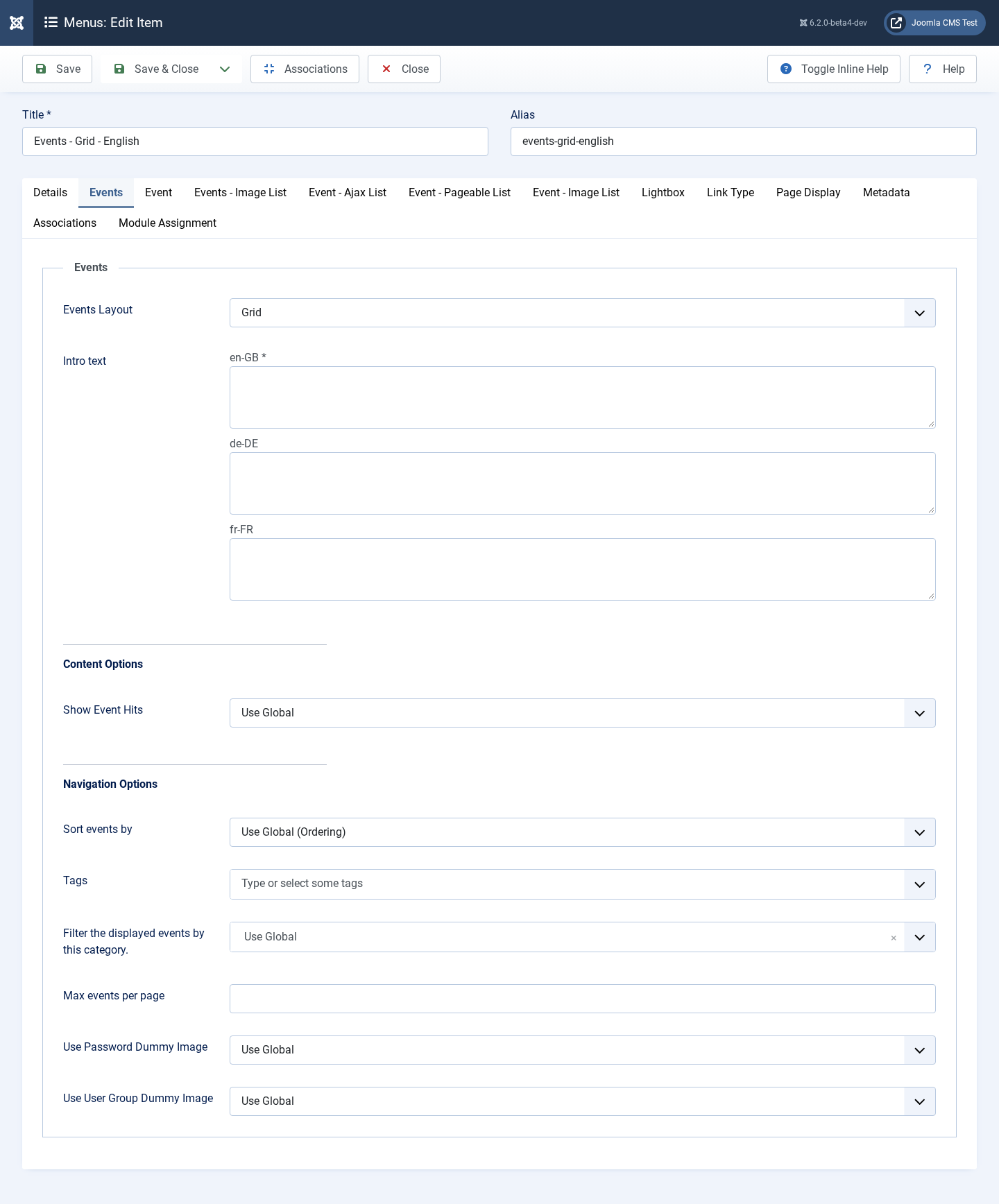Save the menu item
Image resolution: width=999 pixels, height=1204 pixels.
57,69
